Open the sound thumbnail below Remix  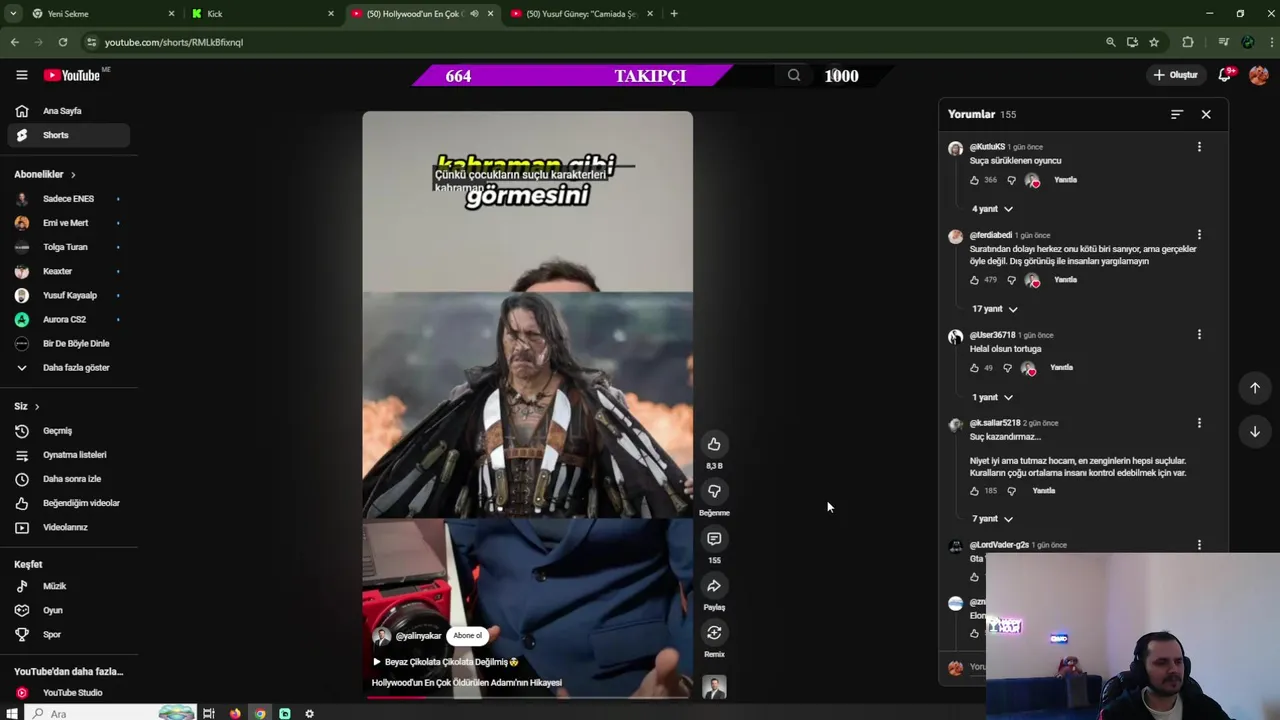714,687
